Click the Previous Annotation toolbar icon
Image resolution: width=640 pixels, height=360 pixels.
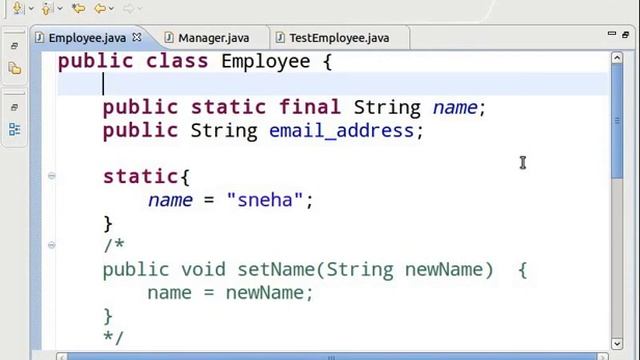(47, 8)
